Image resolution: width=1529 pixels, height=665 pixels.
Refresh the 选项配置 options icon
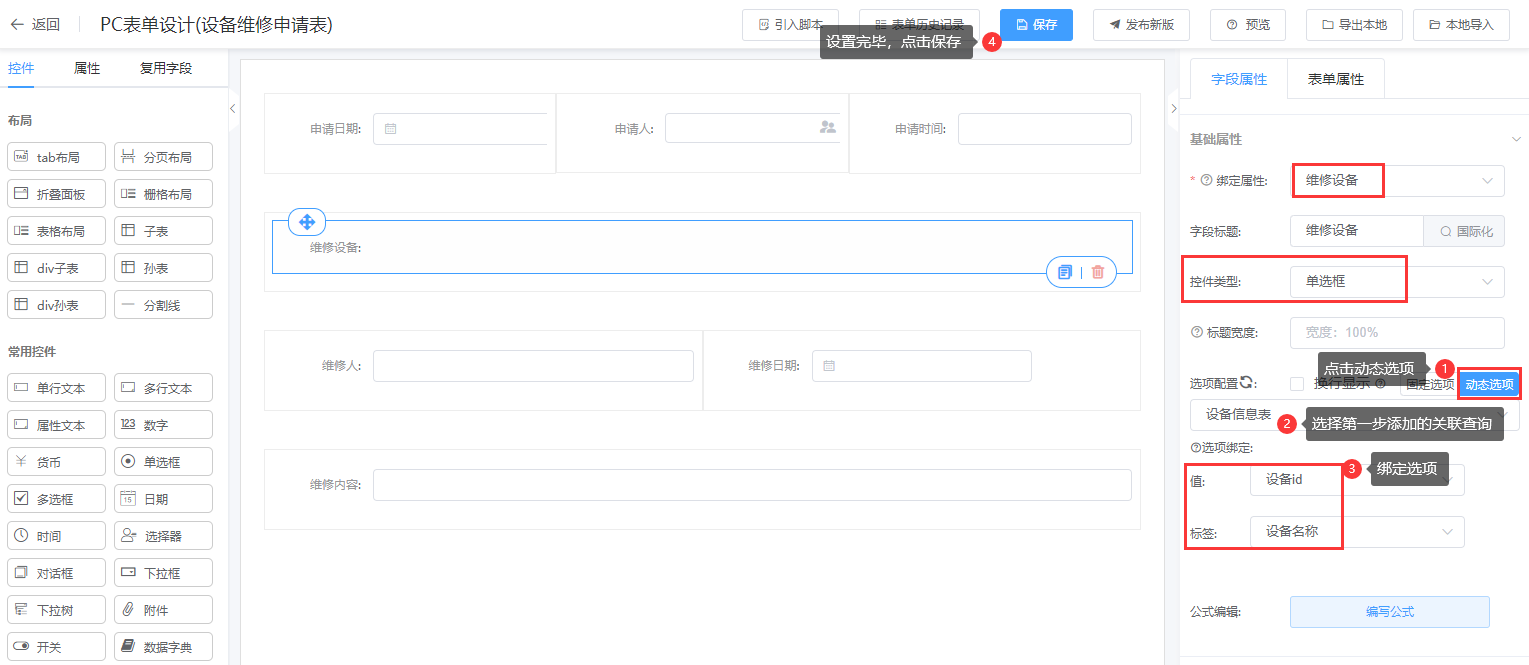pos(1247,383)
